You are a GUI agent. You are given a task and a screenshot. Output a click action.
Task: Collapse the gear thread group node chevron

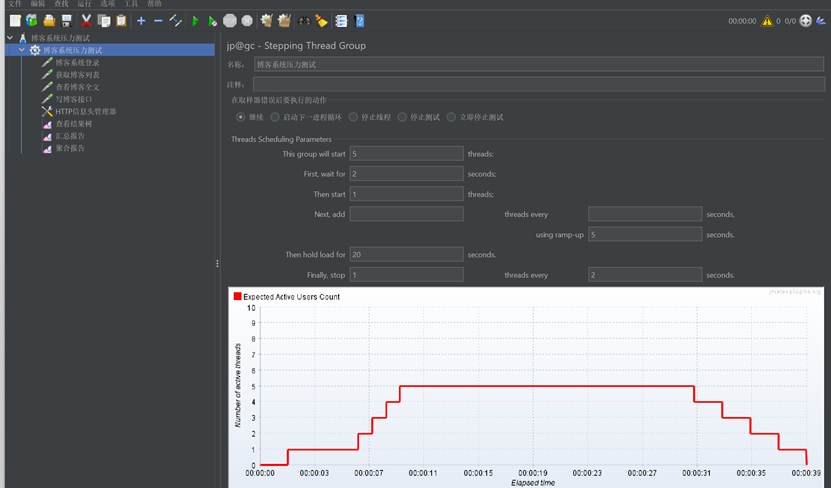pos(22,50)
